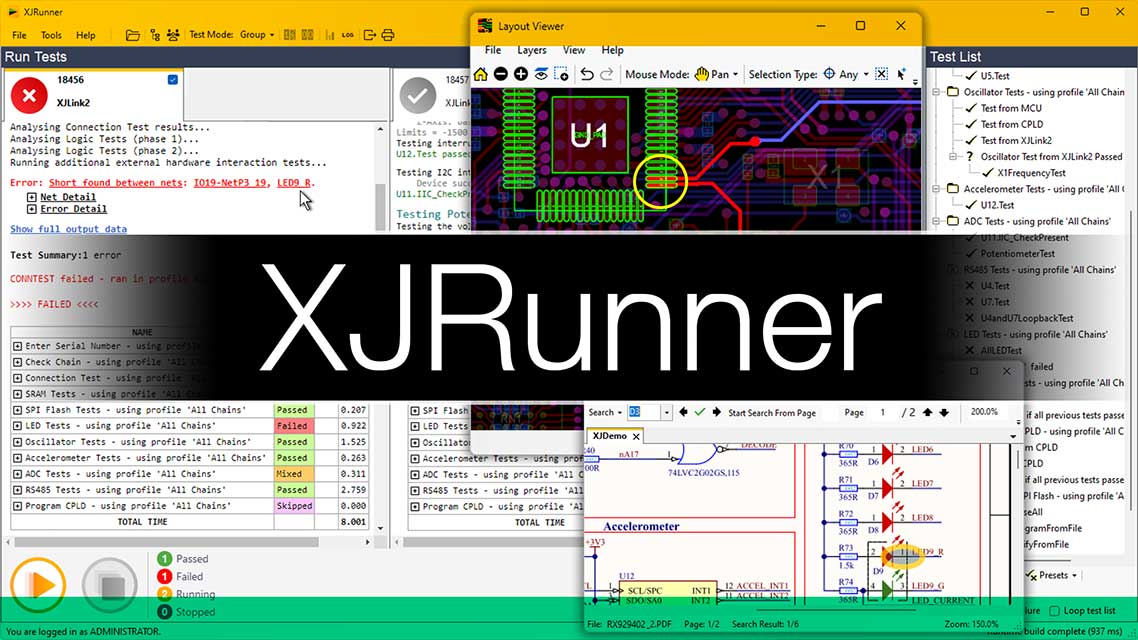The image size is (1138, 640).
Task: Click the LED9_R net link in error
Action: [x=294, y=182]
